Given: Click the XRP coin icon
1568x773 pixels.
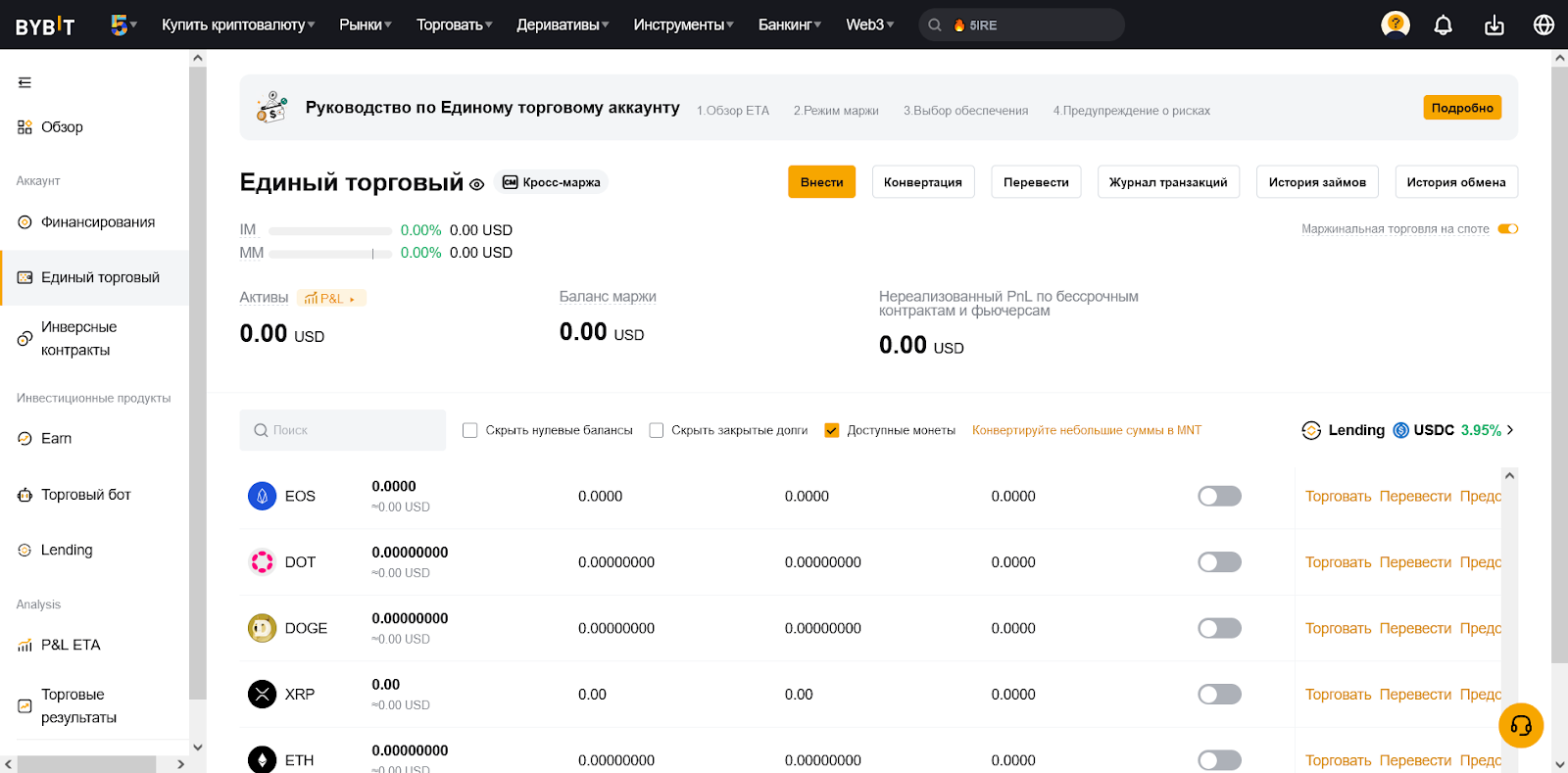Looking at the screenshot, I should [262, 695].
